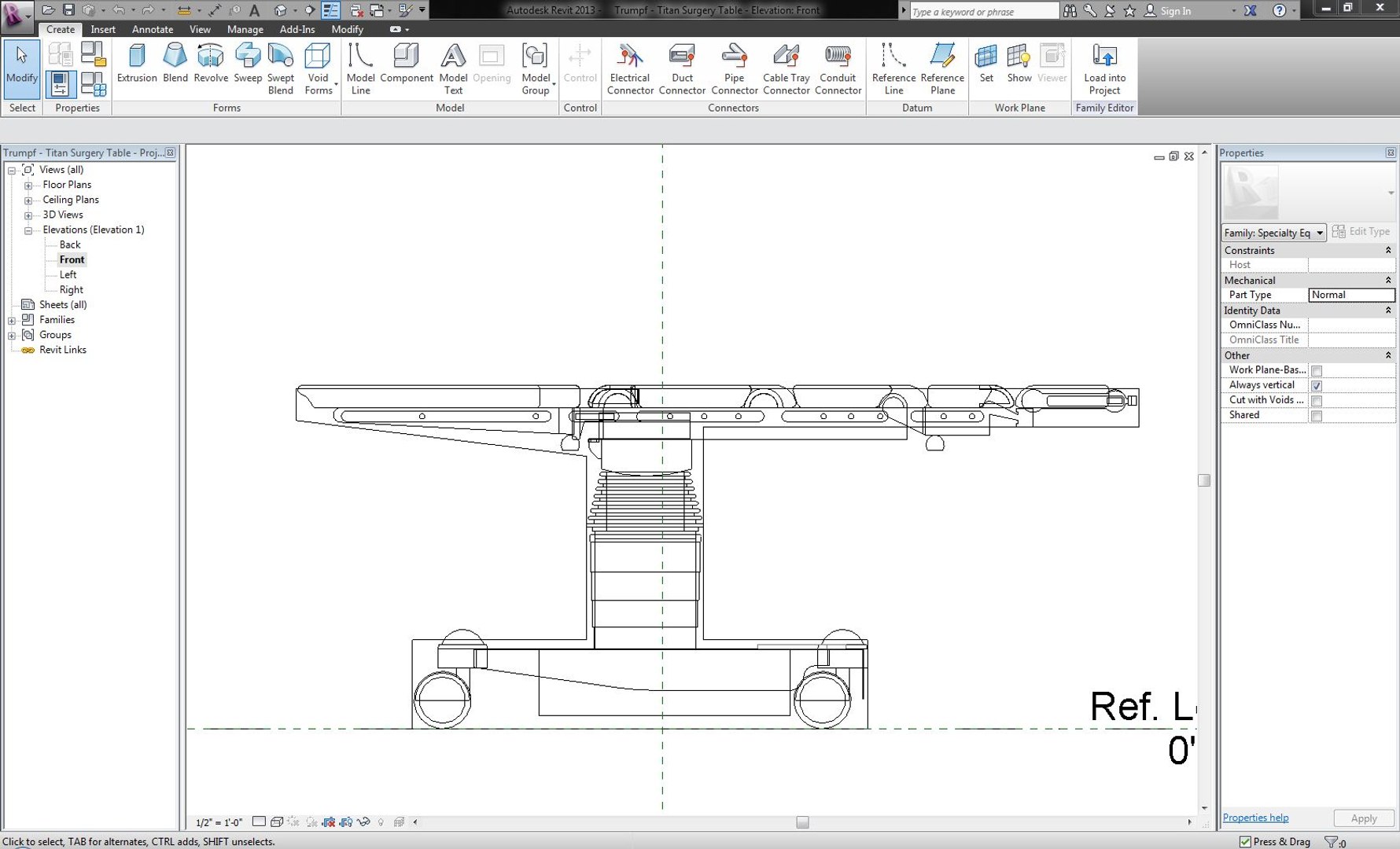Check the Shared parameter box

[x=1317, y=416]
